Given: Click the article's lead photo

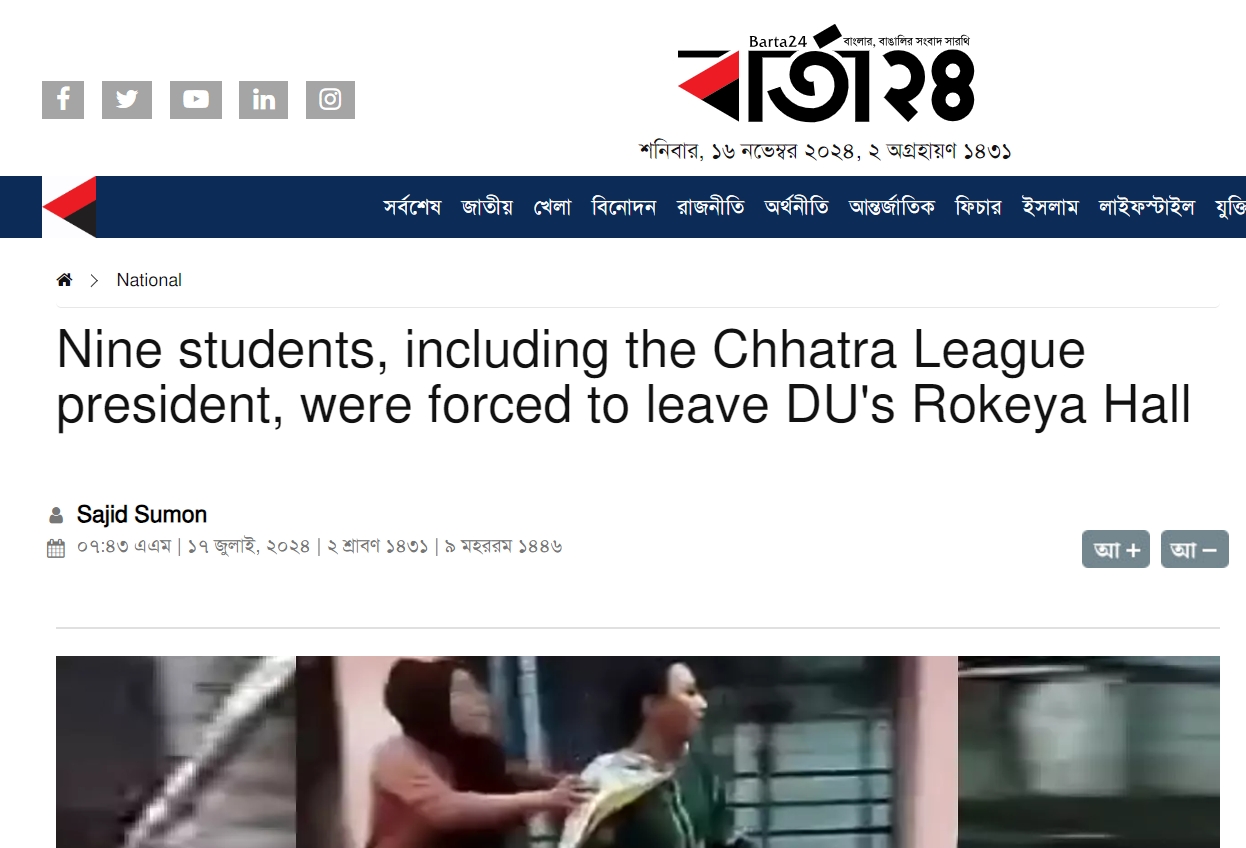Looking at the screenshot, I should [638, 752].
